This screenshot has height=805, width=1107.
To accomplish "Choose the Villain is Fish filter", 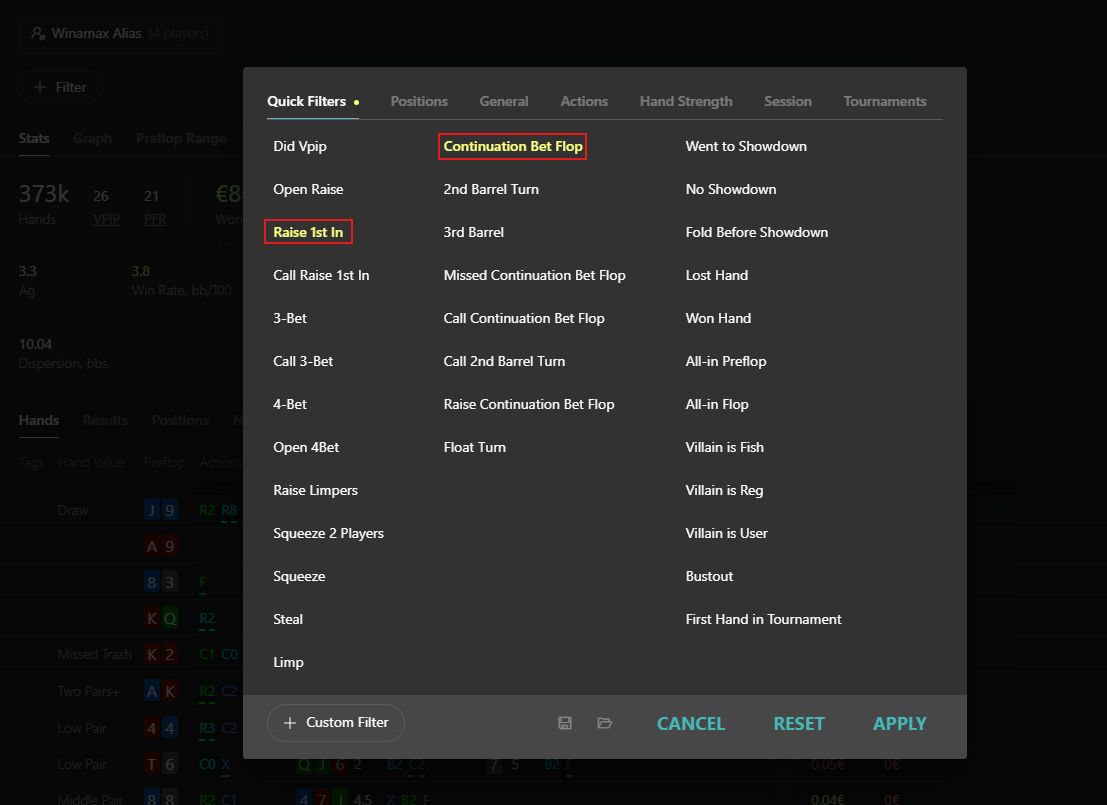I will click(724, 448).
